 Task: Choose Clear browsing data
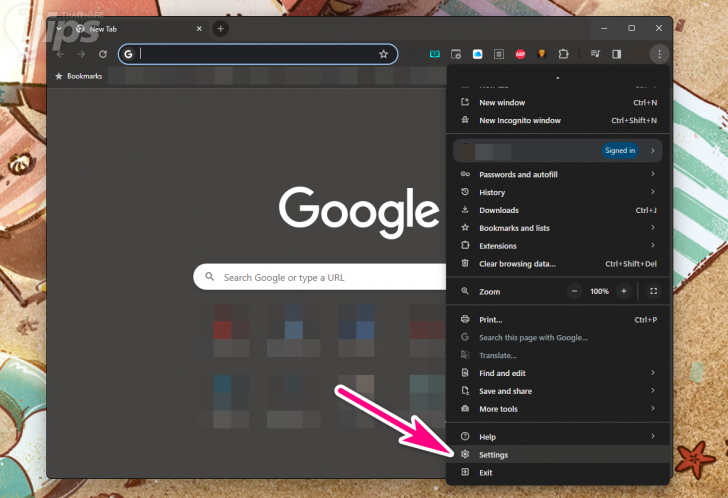[559, 264]
